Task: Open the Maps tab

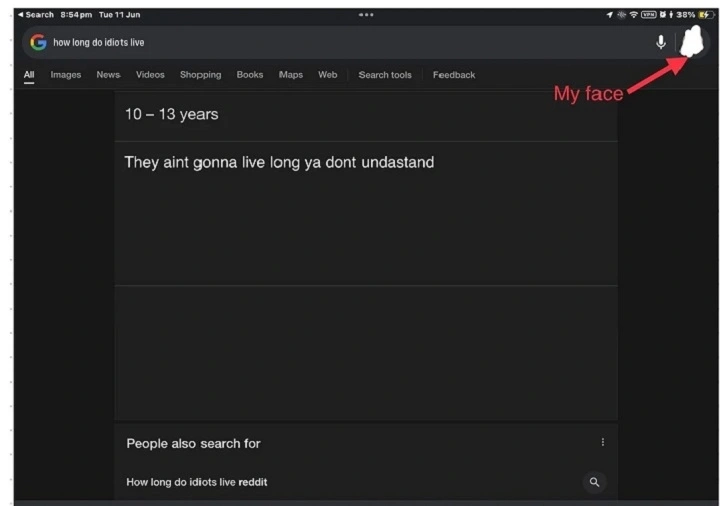Action: pyautogui.click(x=290, y=75)
